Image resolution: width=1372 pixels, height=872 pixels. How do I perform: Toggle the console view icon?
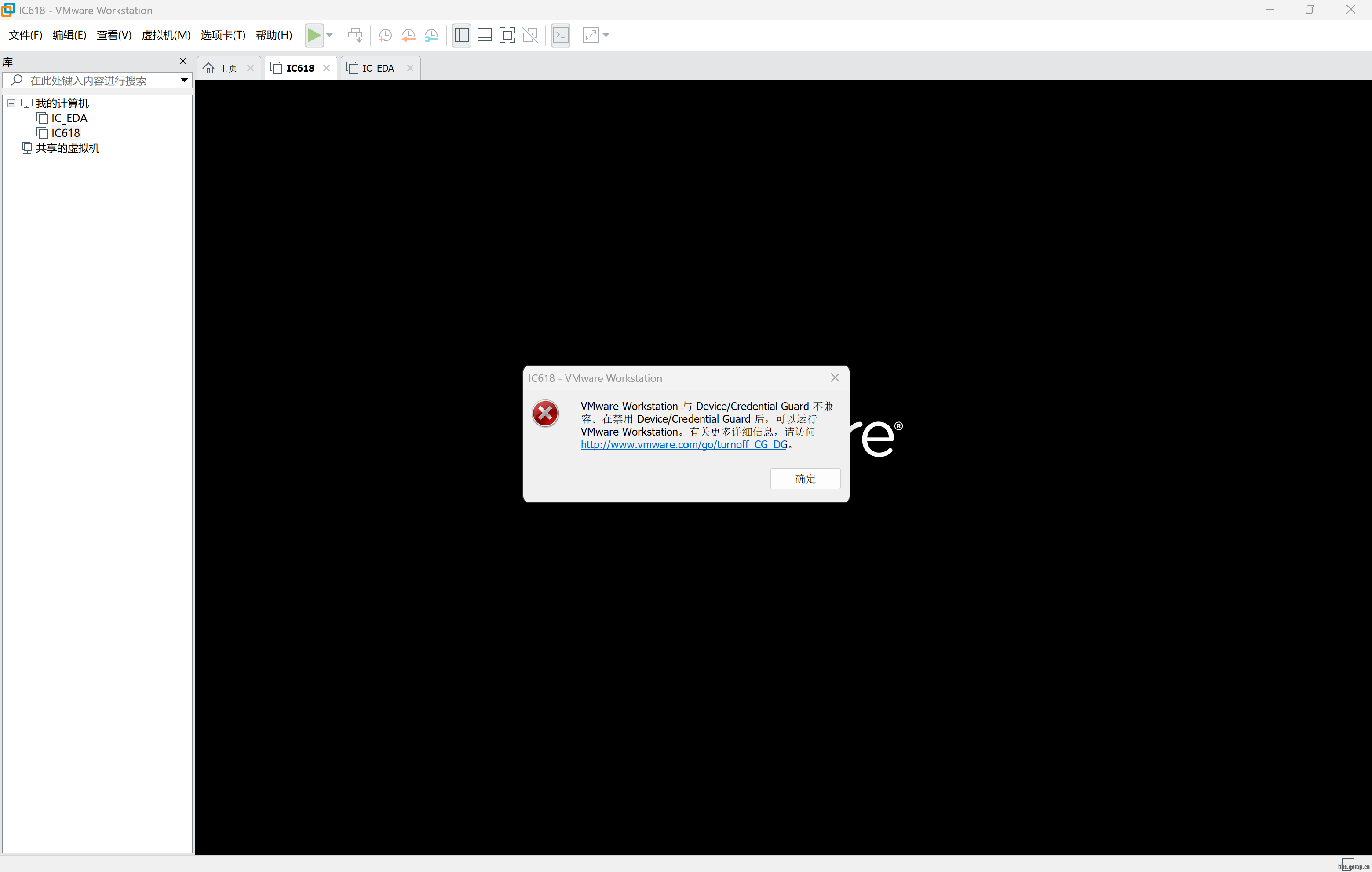point(561,35)
